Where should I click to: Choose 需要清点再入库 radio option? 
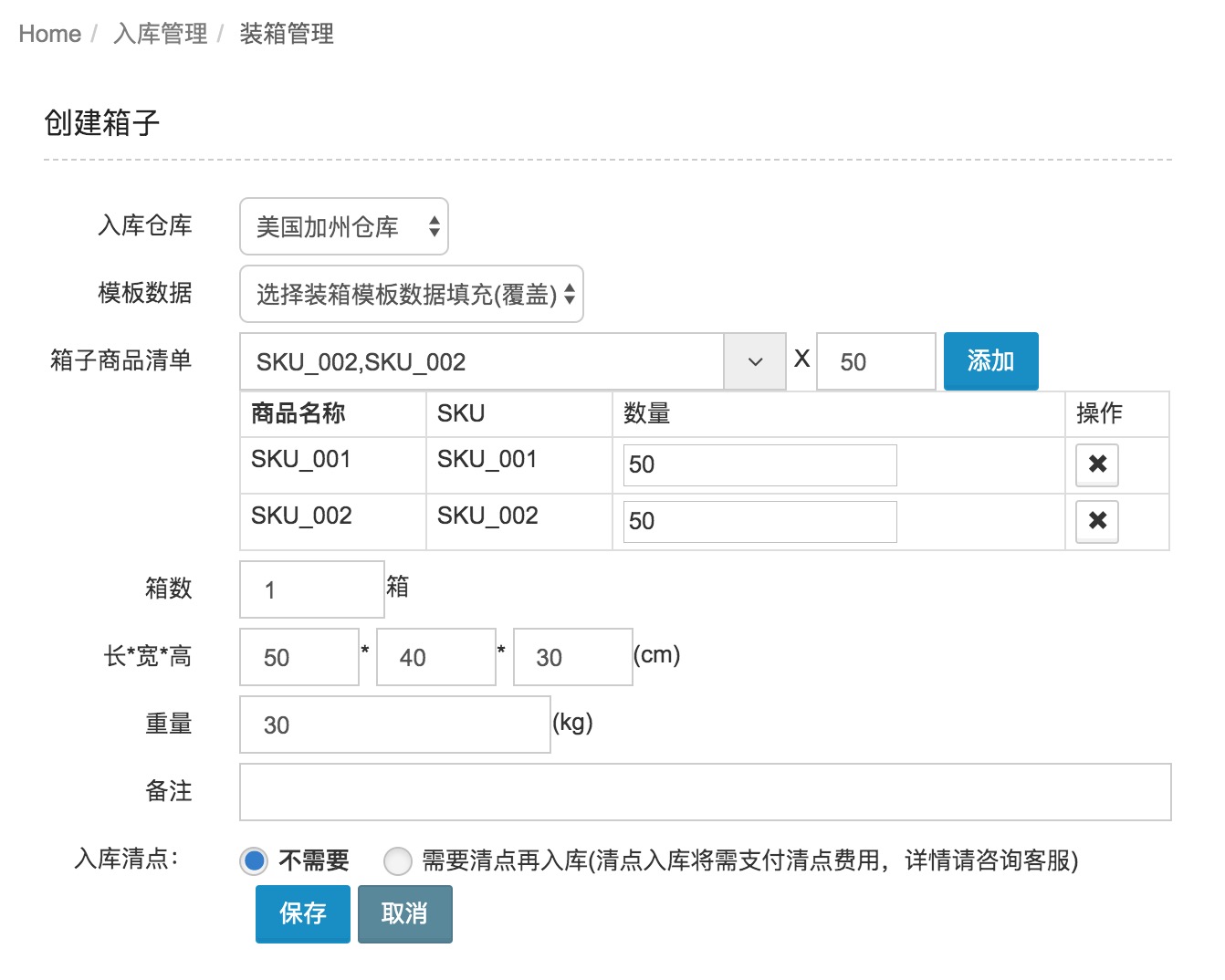398,860
